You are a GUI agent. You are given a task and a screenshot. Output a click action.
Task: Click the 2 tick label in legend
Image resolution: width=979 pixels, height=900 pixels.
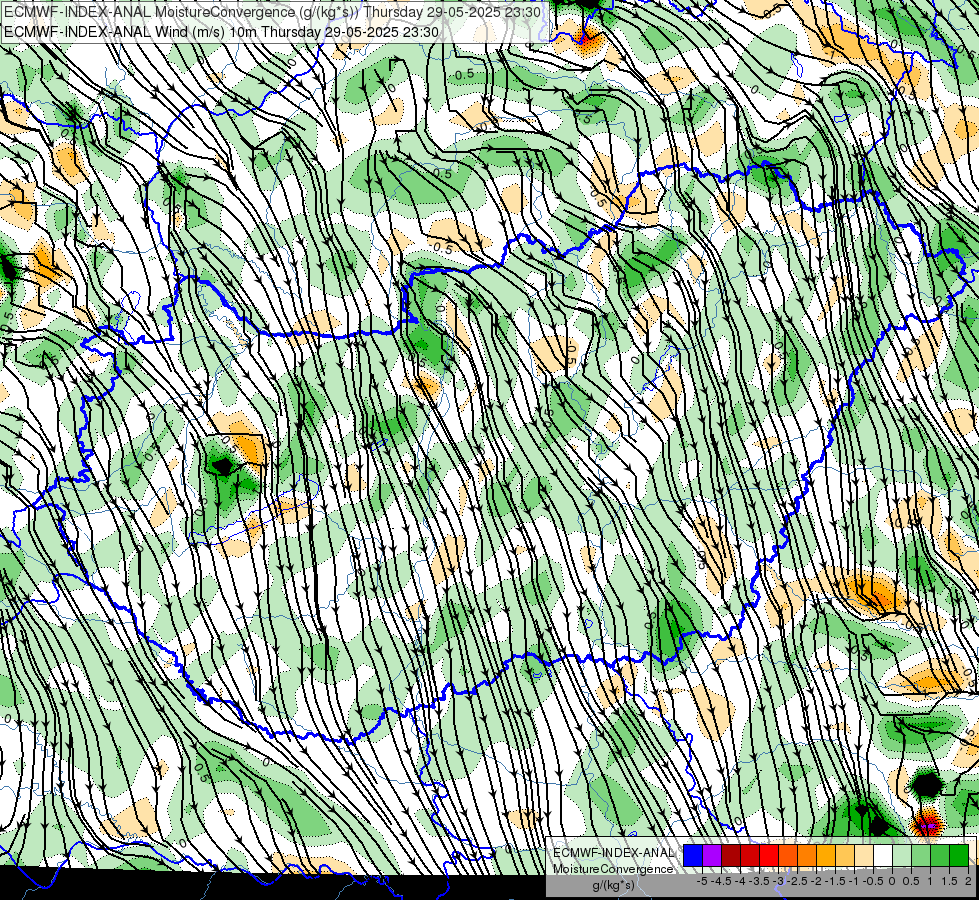point(968,881)
